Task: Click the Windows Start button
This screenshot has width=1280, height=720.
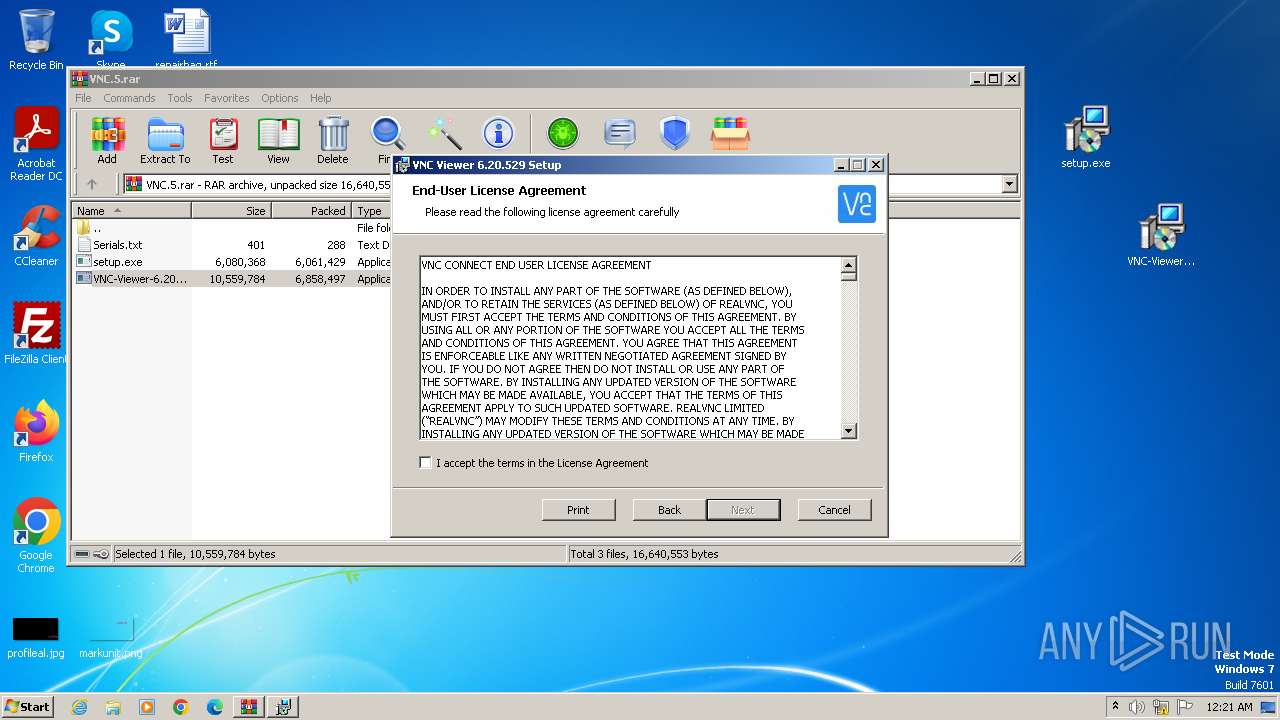Action: click(27, 706)
